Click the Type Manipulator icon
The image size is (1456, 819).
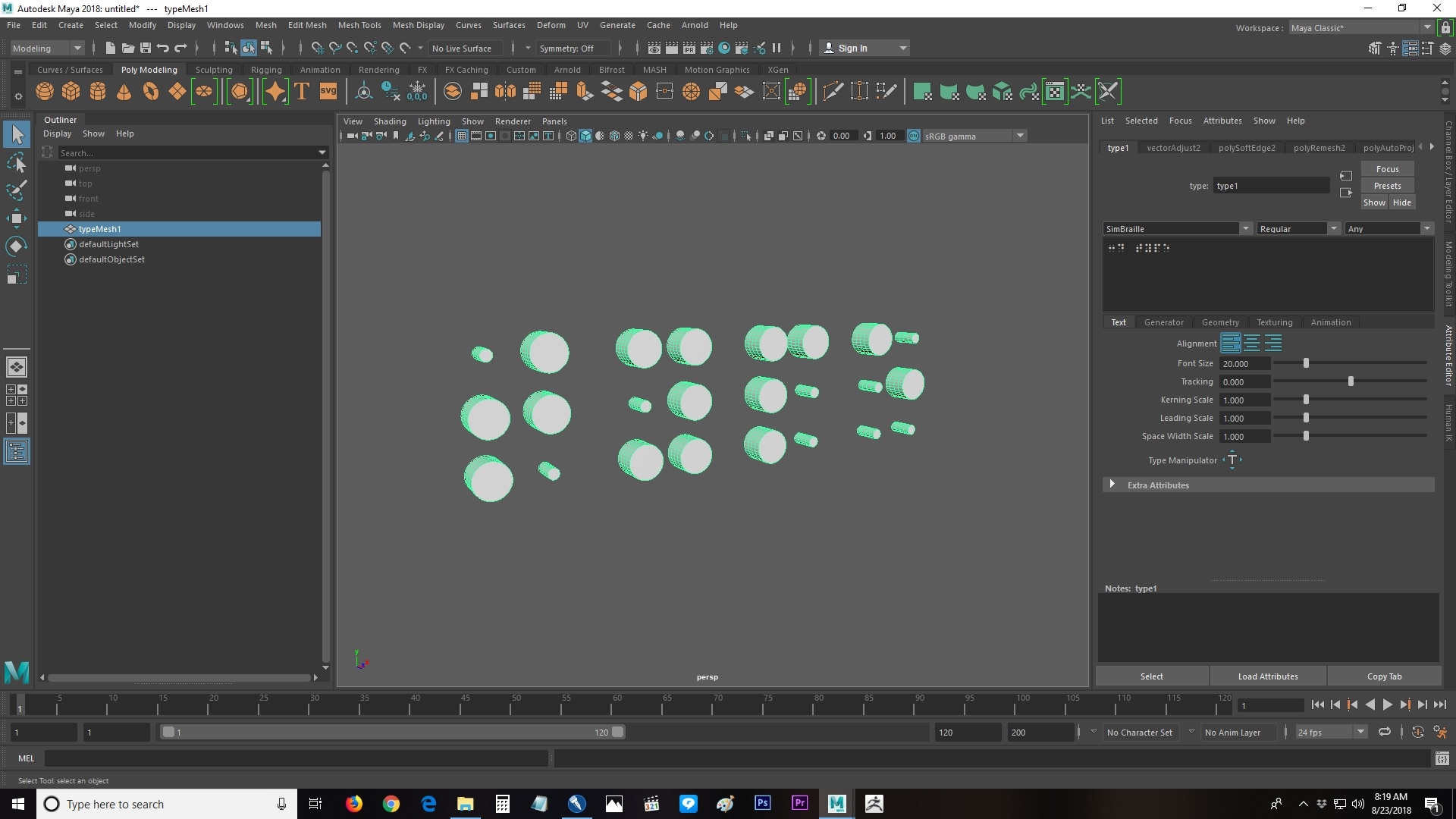click(x=1232, y=460)
